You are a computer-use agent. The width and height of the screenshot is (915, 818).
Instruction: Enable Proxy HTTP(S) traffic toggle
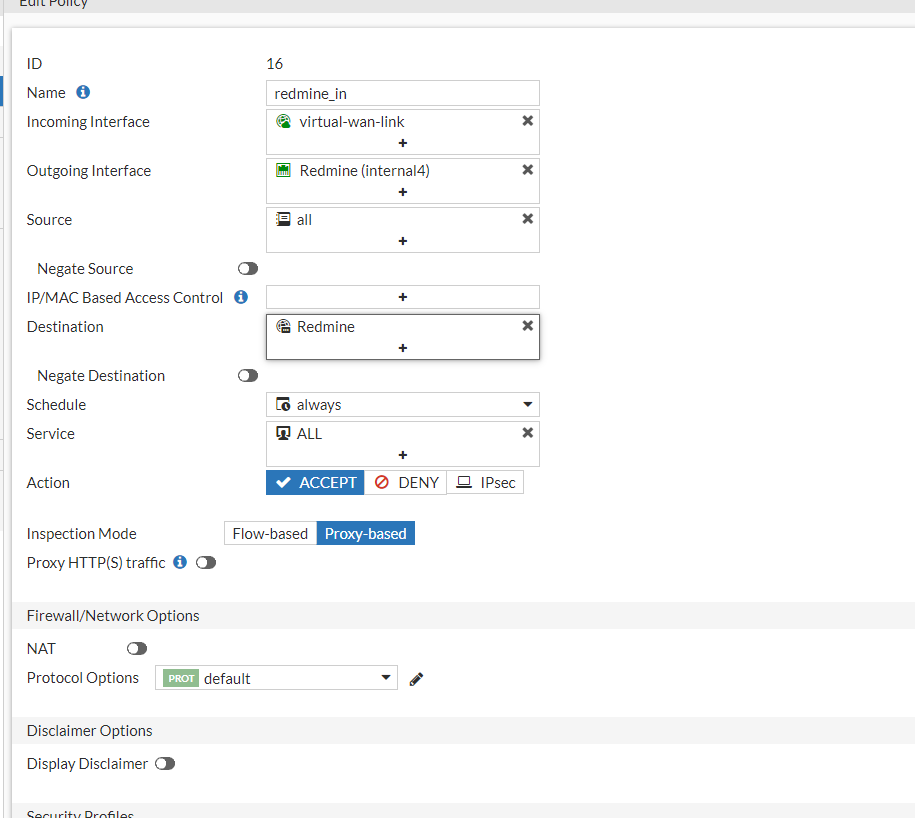point(206,562)
